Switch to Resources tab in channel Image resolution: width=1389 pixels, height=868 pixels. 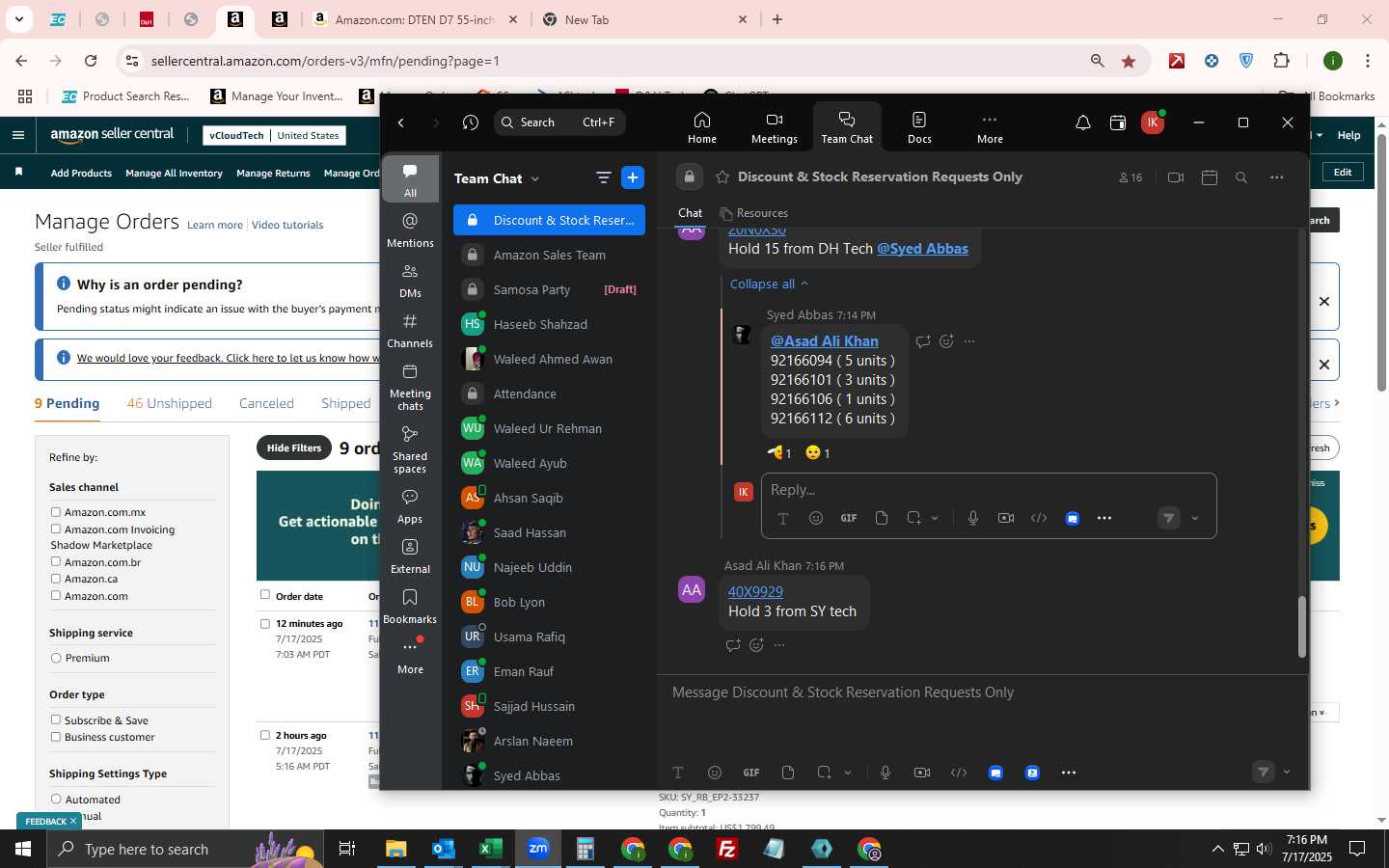[x=753, y=213]
